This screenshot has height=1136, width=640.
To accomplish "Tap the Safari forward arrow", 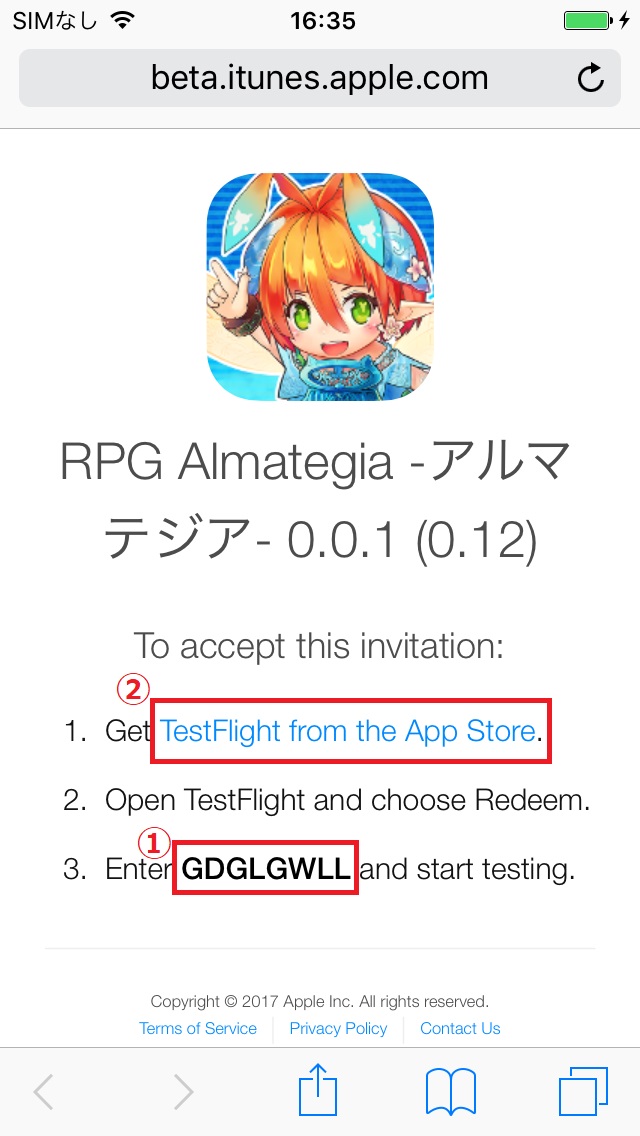I will point(183,1092).
